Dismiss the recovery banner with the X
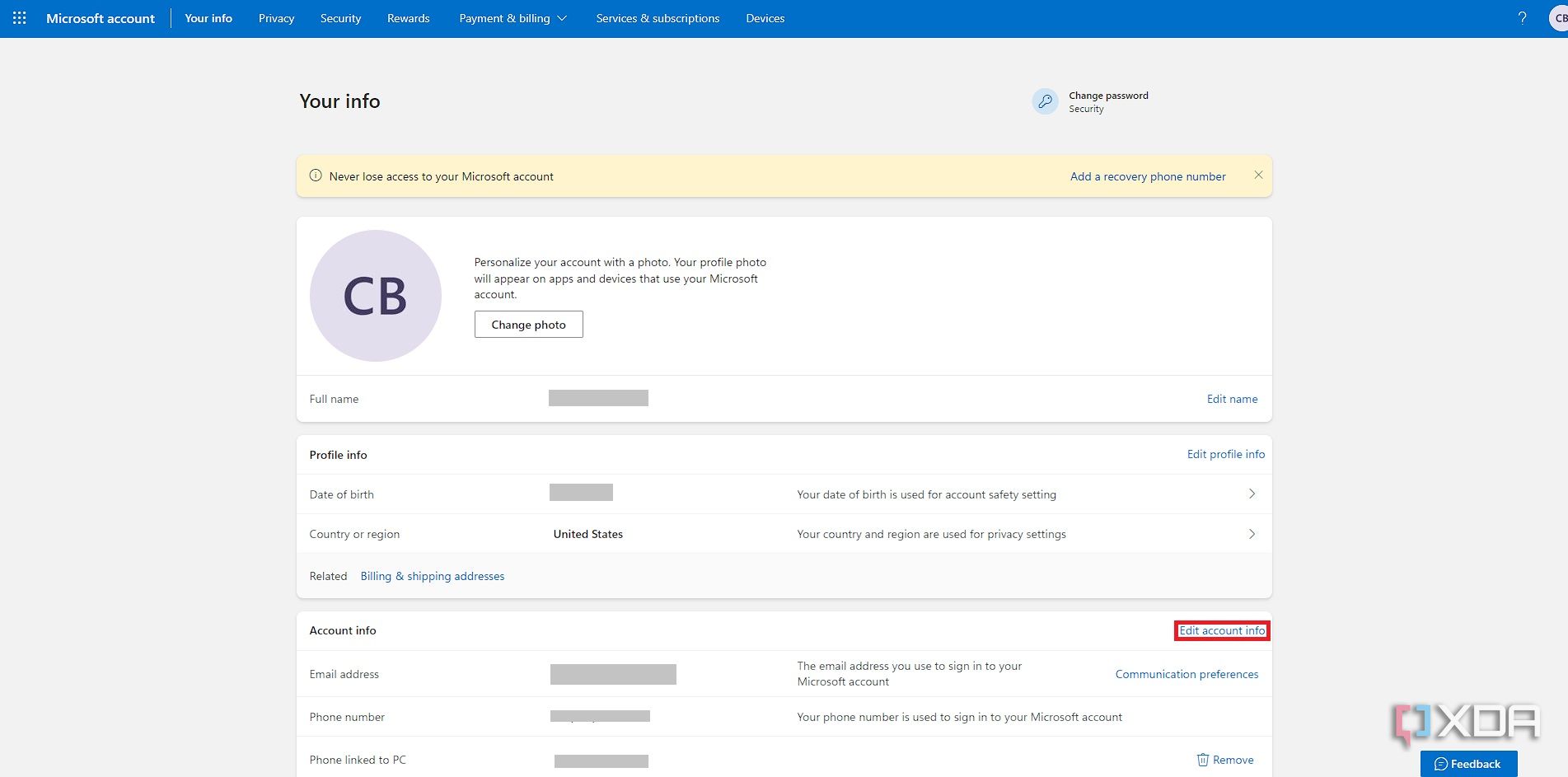Screen dimensions: 1568x777 point(1258,175)
